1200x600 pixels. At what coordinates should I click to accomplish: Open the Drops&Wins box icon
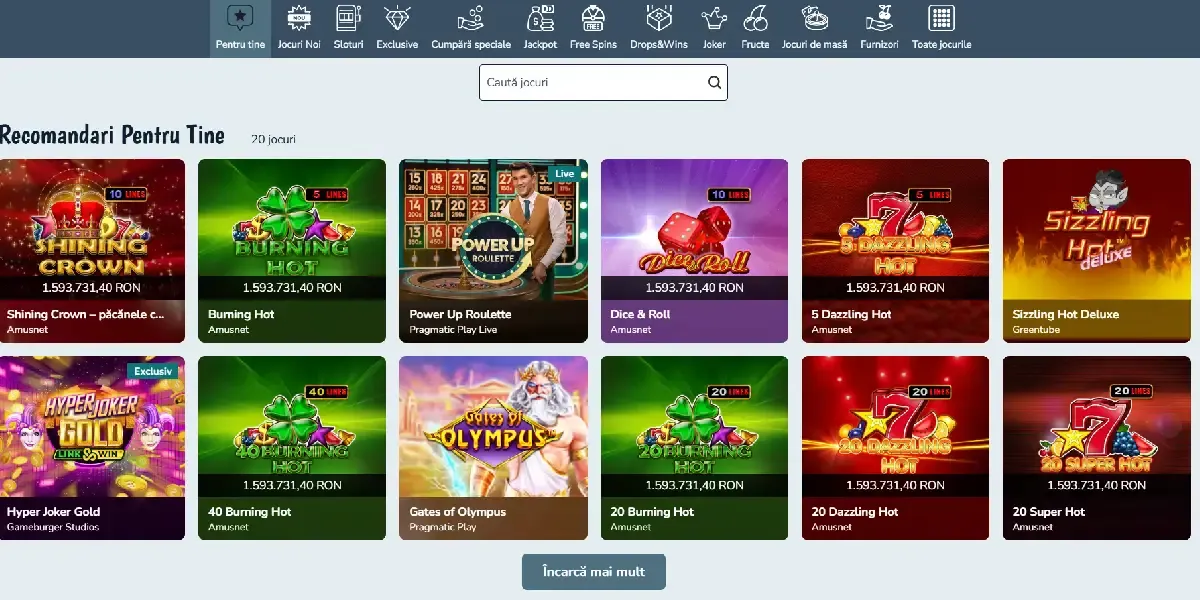[658, 18]
